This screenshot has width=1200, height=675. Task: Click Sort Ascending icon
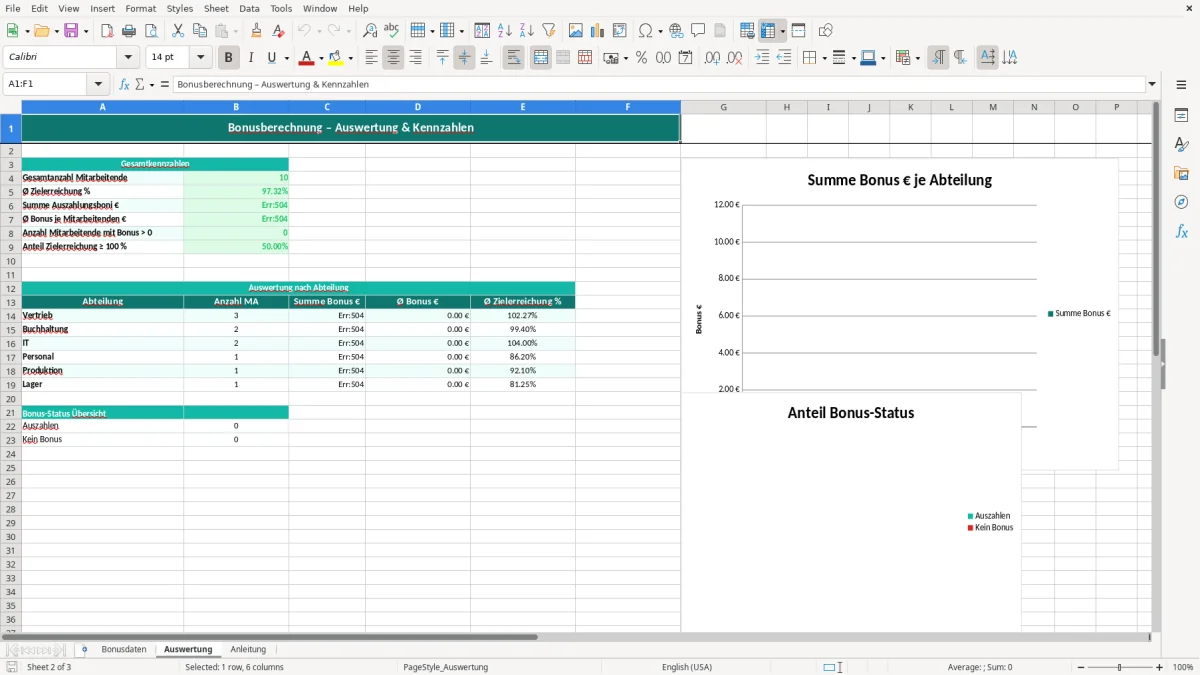pos(504,31)
